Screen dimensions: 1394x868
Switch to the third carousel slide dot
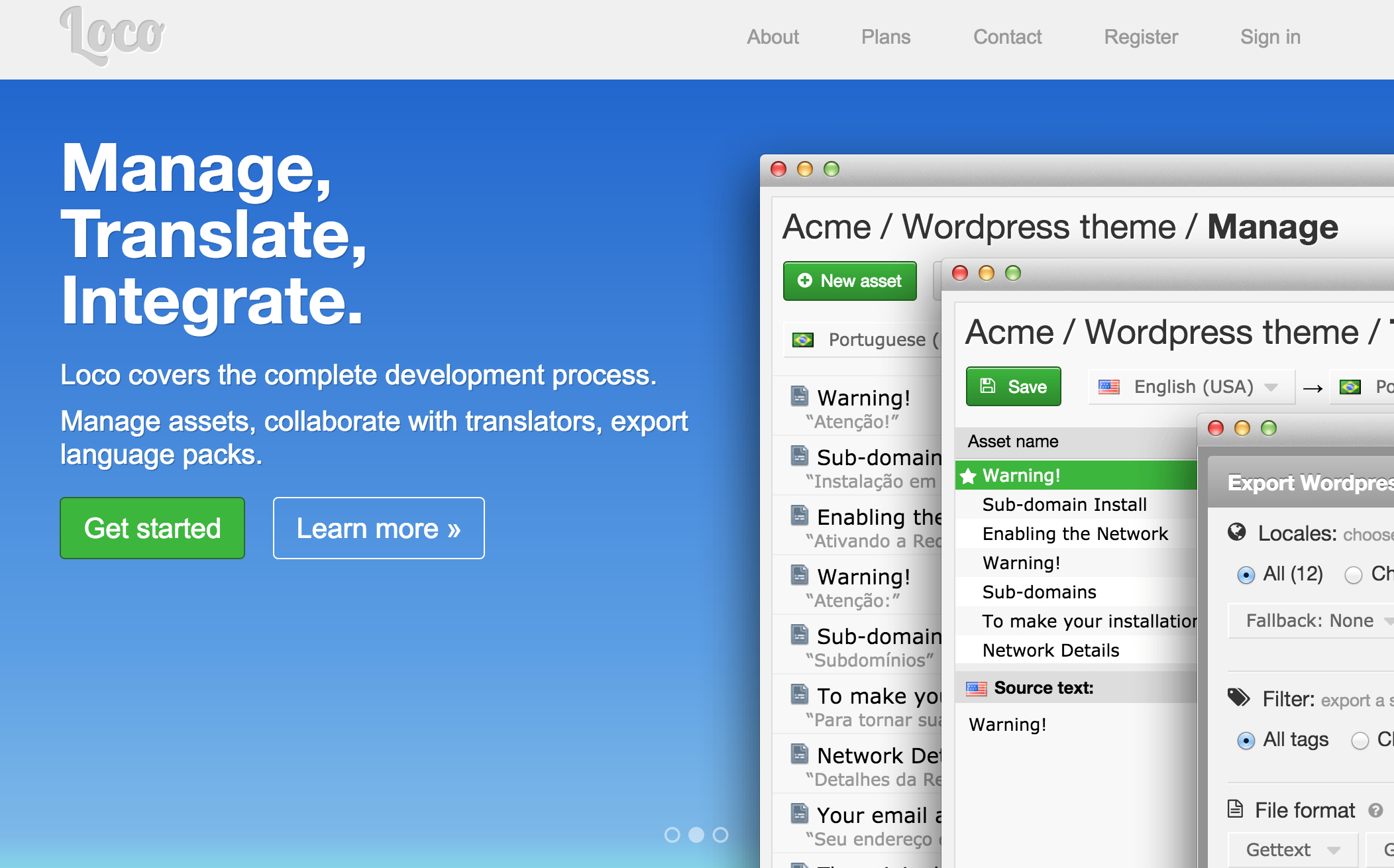pyautogui.click(x=720, y=835)
